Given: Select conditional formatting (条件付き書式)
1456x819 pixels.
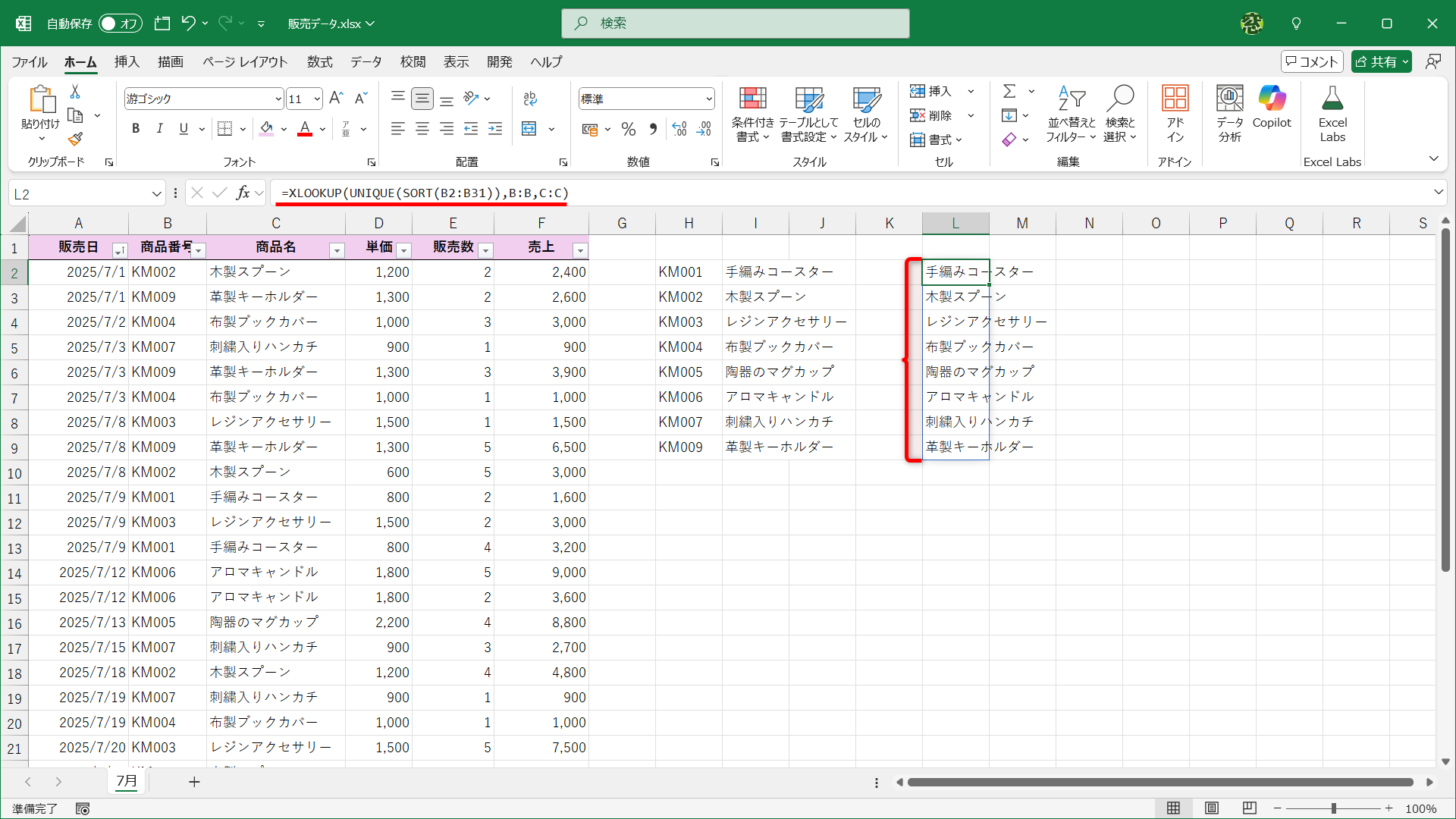Looking at the screenshot, I should [752, 112].
